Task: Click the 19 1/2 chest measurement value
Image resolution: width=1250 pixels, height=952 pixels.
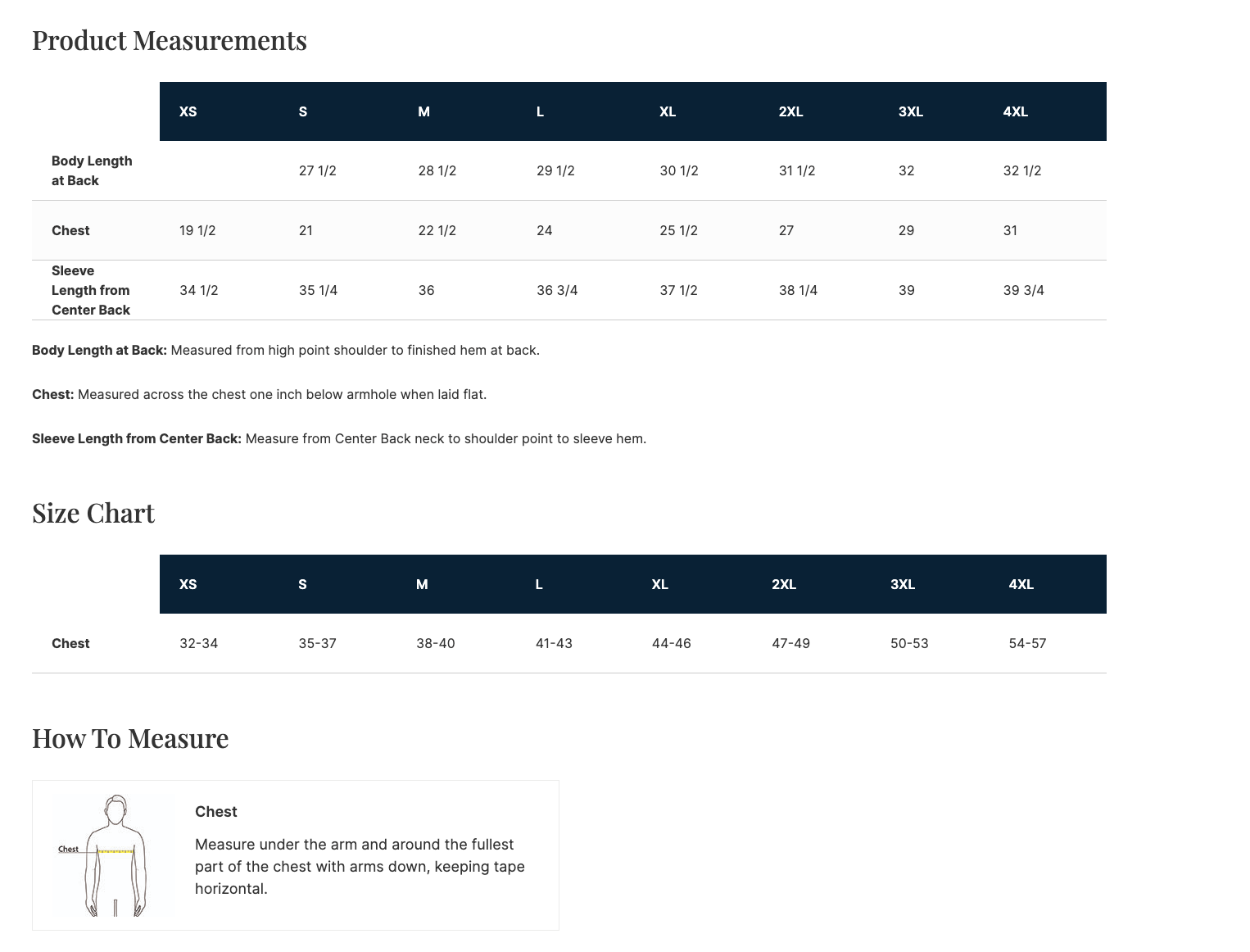Action: coord(197,230)
